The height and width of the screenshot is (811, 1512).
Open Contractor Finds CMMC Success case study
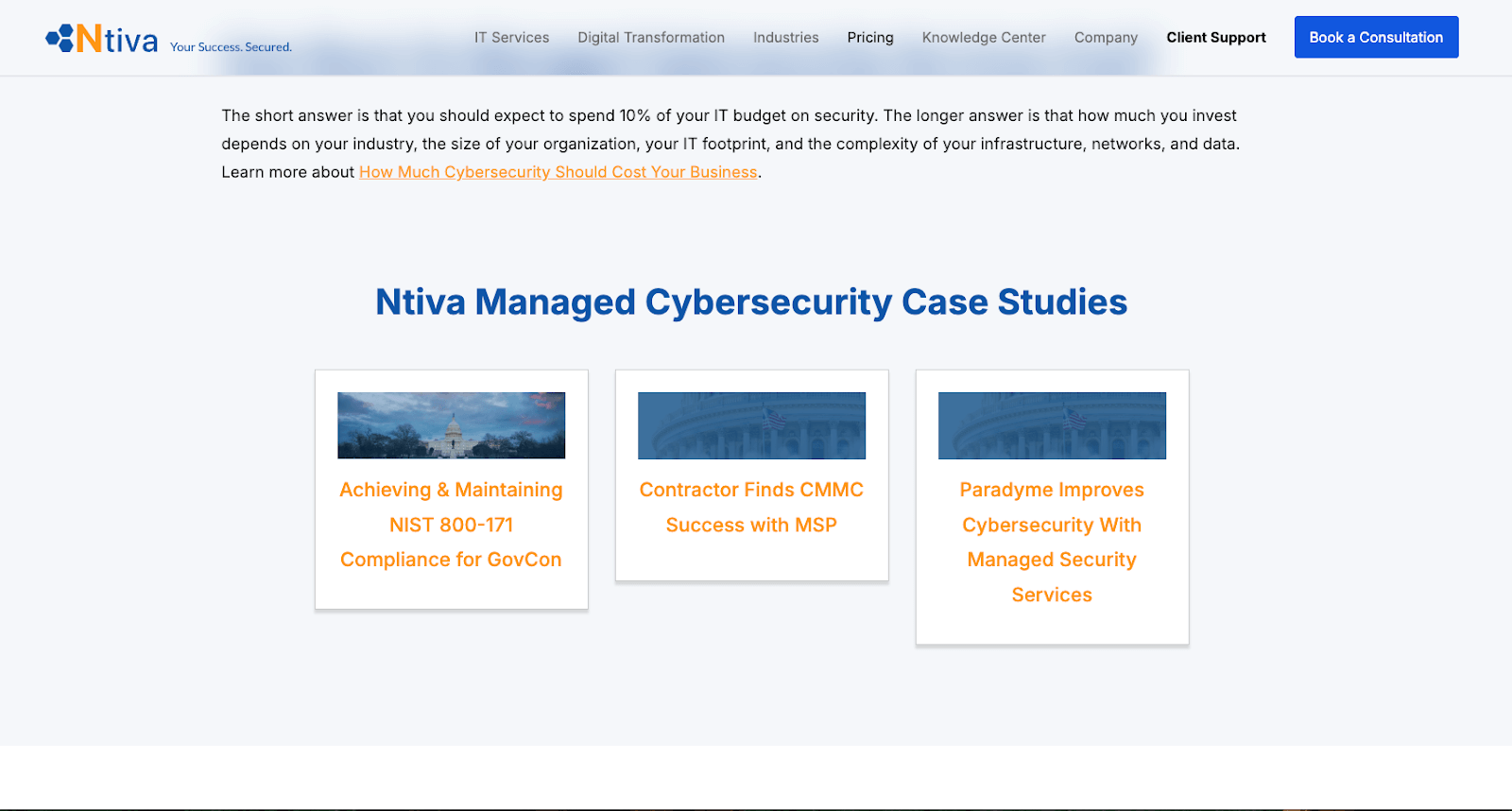coord(752,508)
